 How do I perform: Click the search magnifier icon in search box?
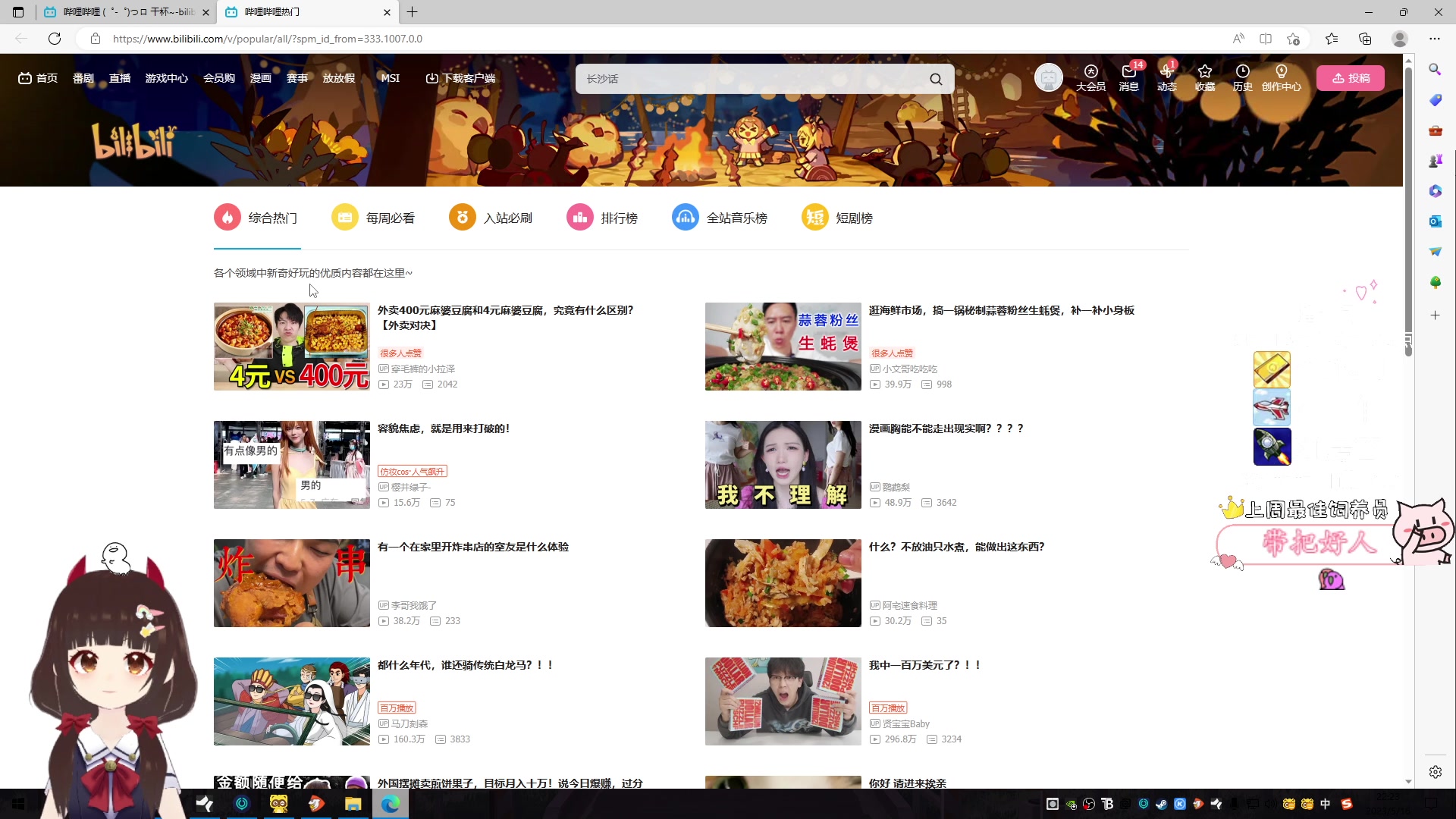pos(936,79)
